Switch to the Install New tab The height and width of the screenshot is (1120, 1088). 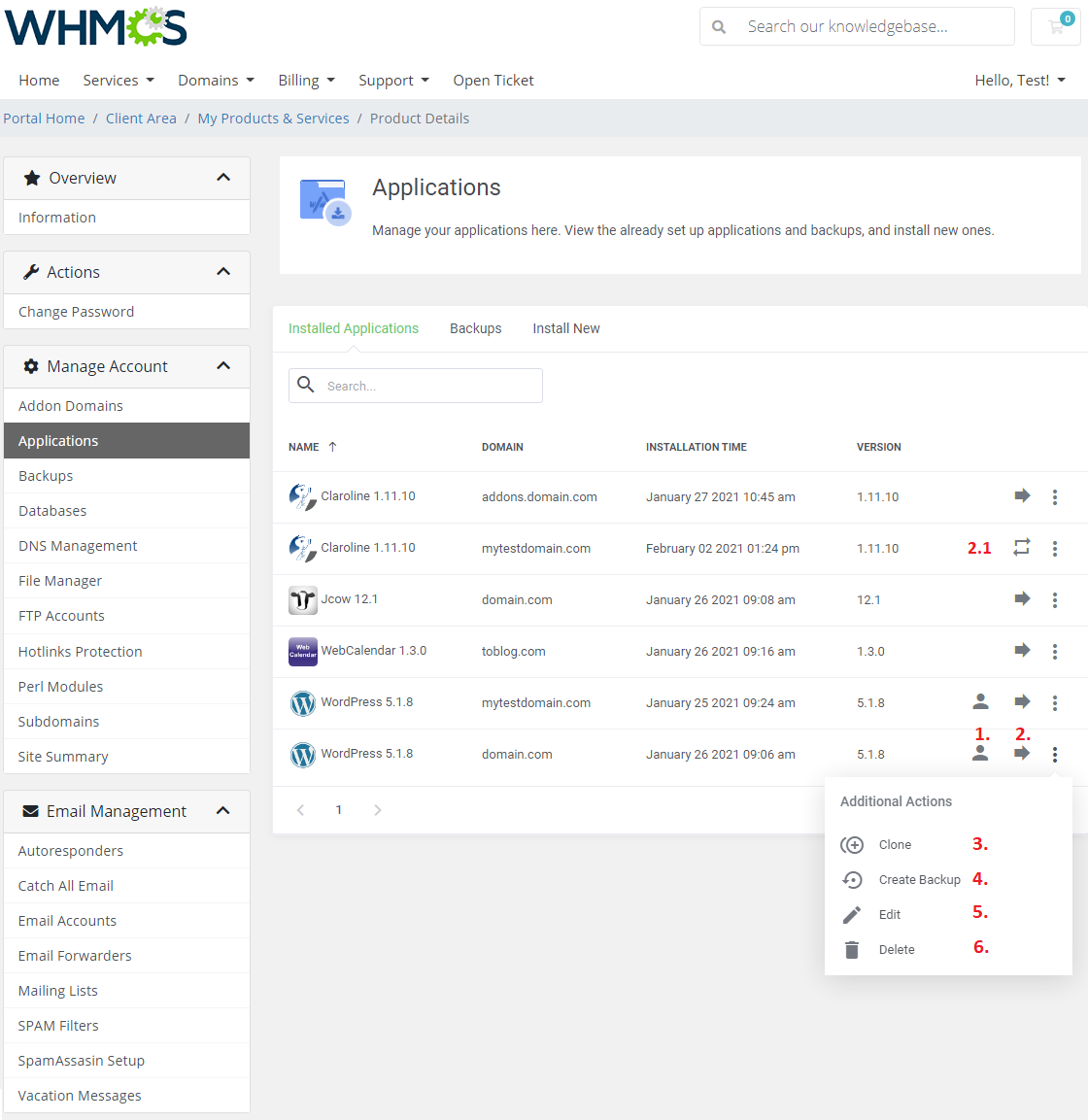pos(566,328)
